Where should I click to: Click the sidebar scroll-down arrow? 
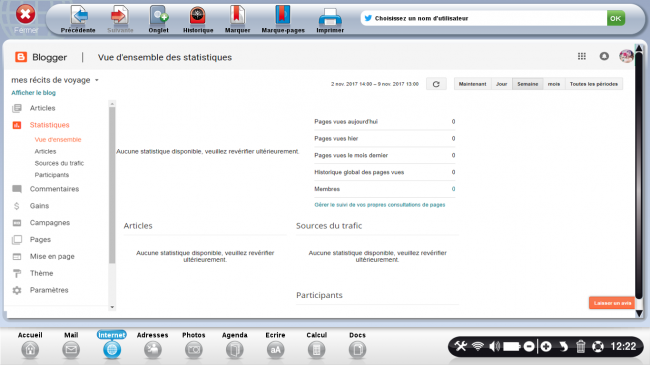pos(112,307)
